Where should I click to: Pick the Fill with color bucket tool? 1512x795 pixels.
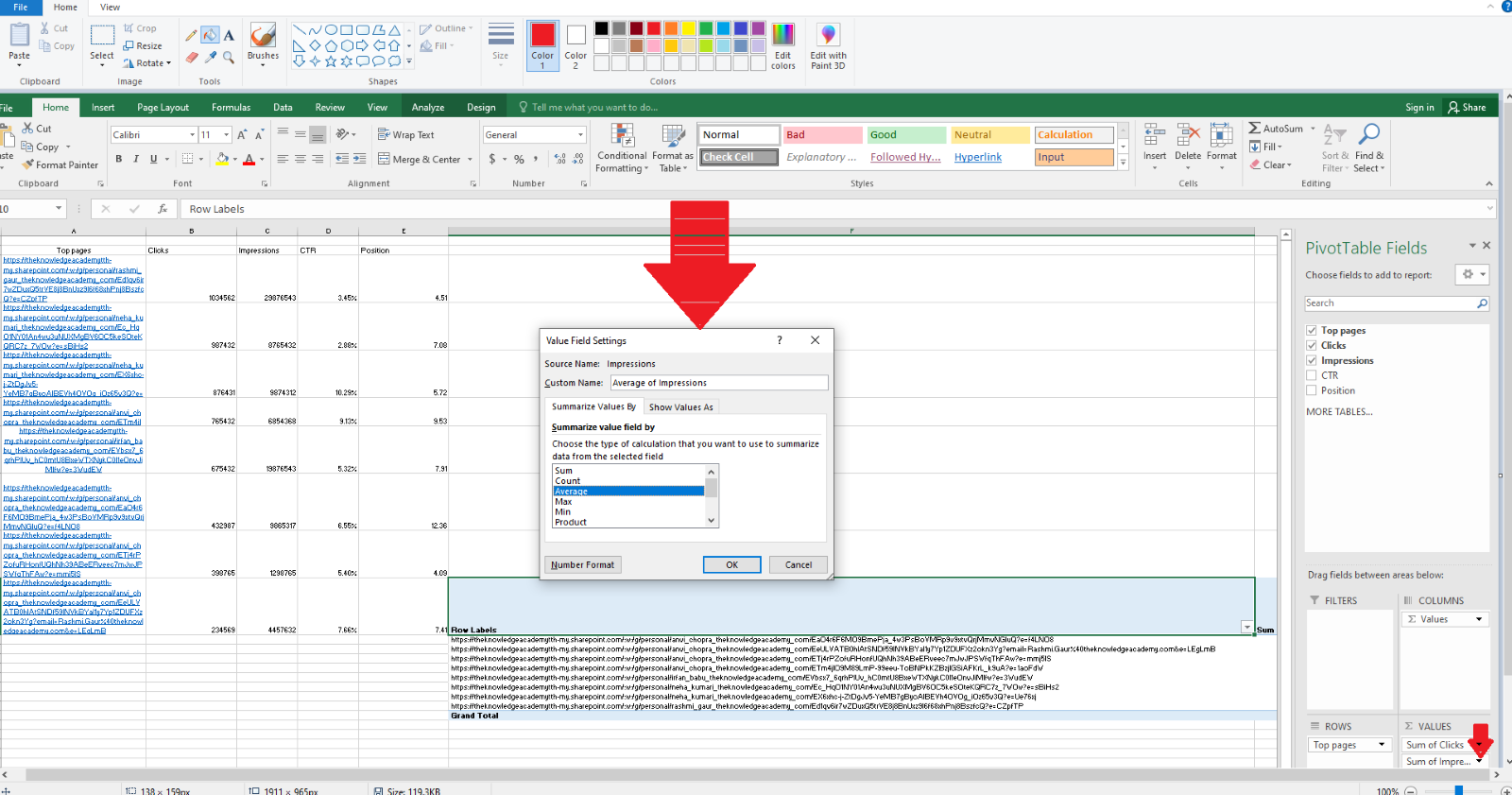(x=210, y=35)
